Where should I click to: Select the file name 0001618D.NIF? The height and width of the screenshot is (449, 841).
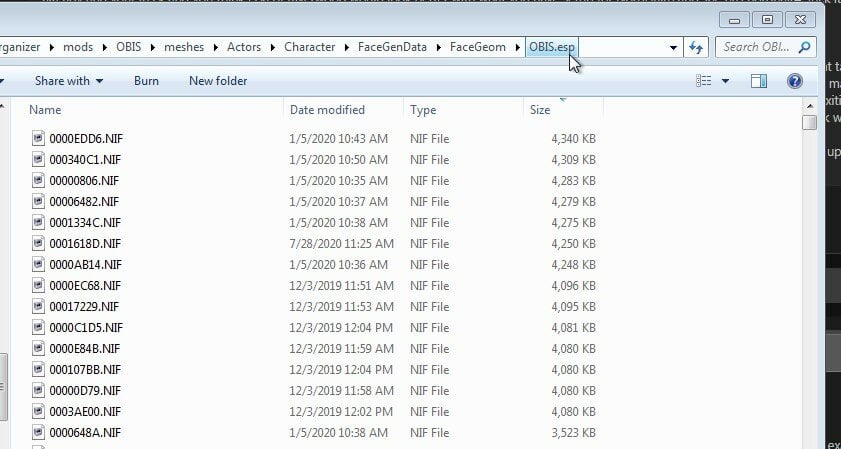click(85, 244)
